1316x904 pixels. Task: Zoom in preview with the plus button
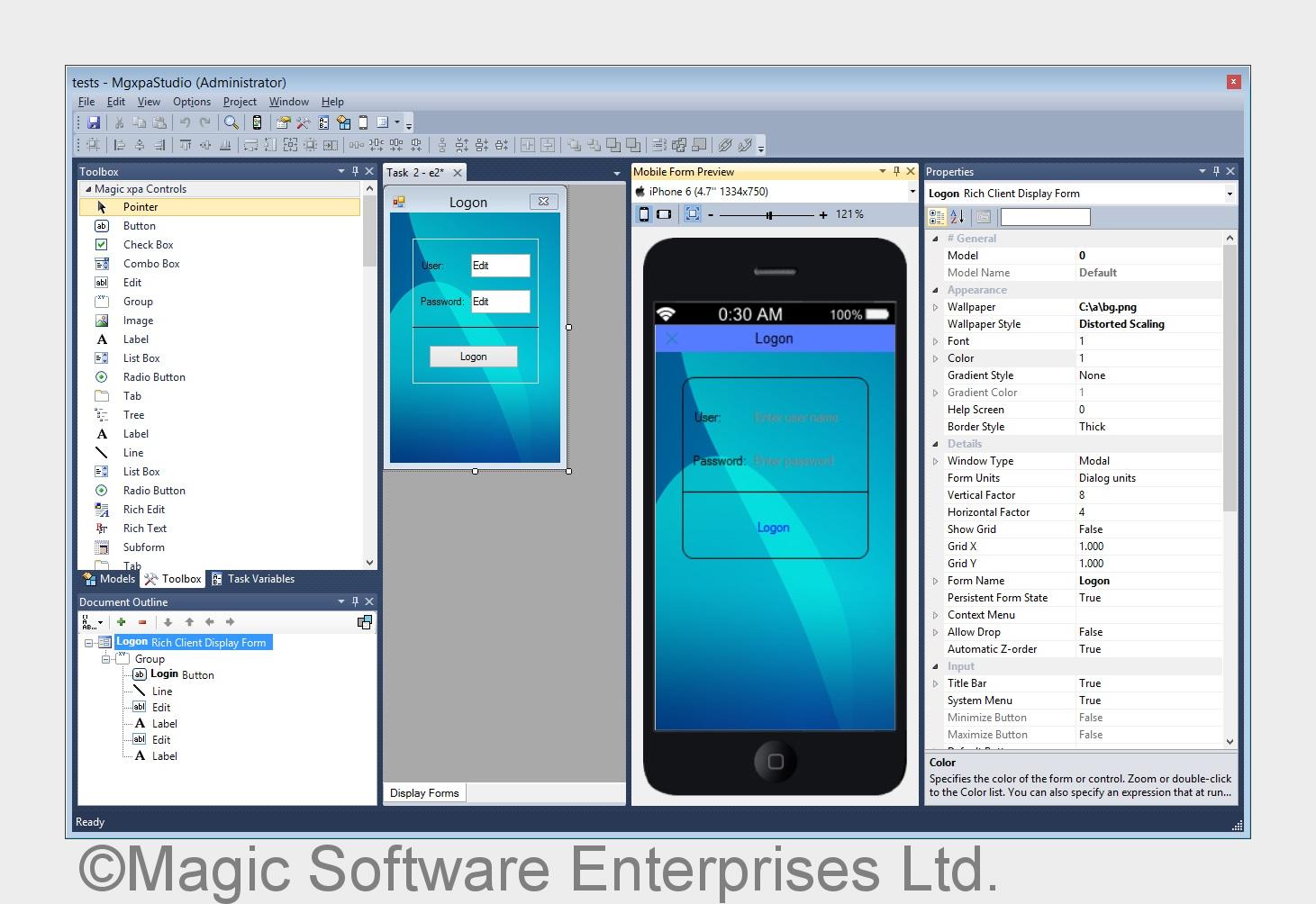coord(823,215)
